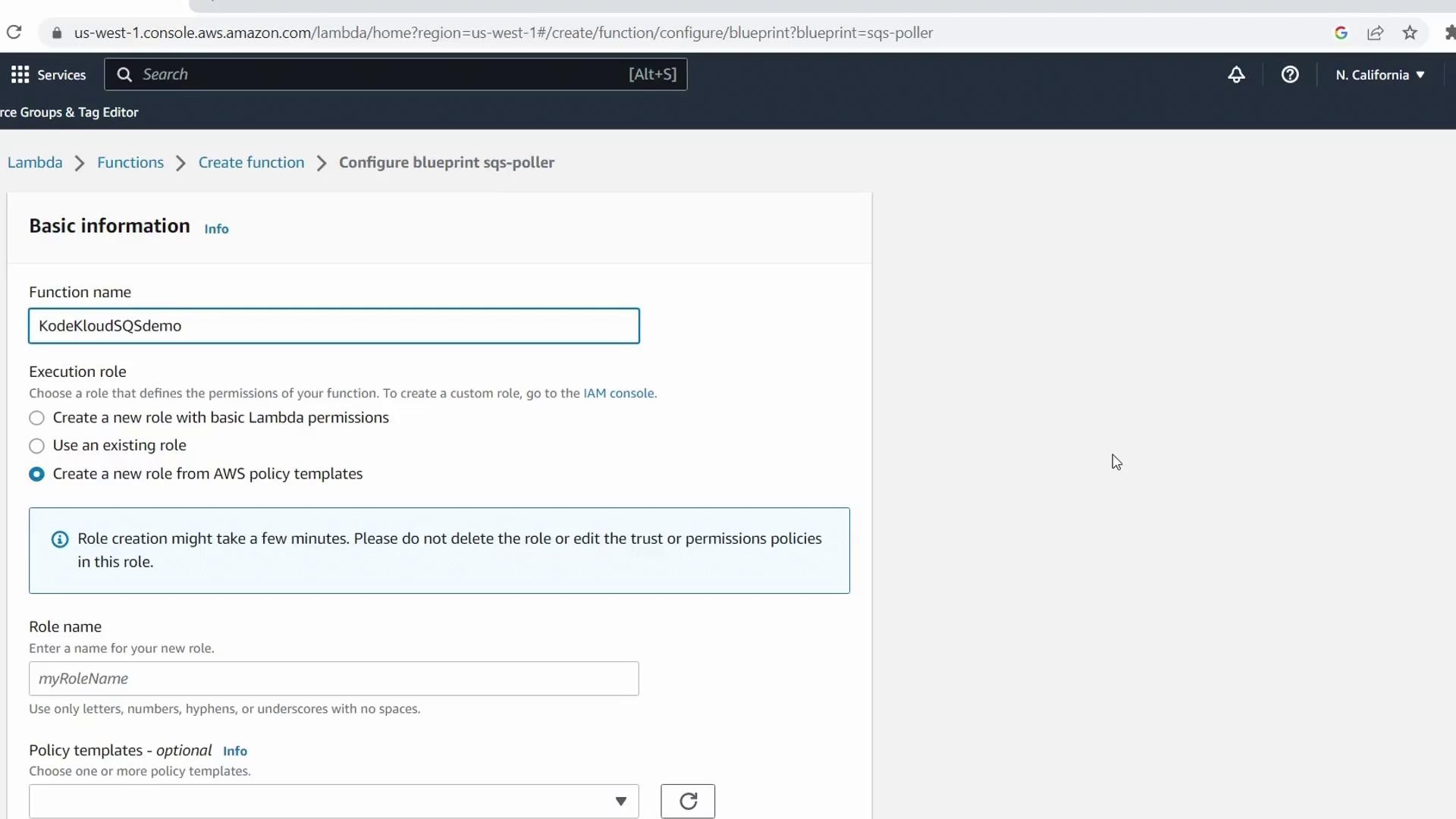
Task: Click the AWS console Search box
Action: pos(394,74)
